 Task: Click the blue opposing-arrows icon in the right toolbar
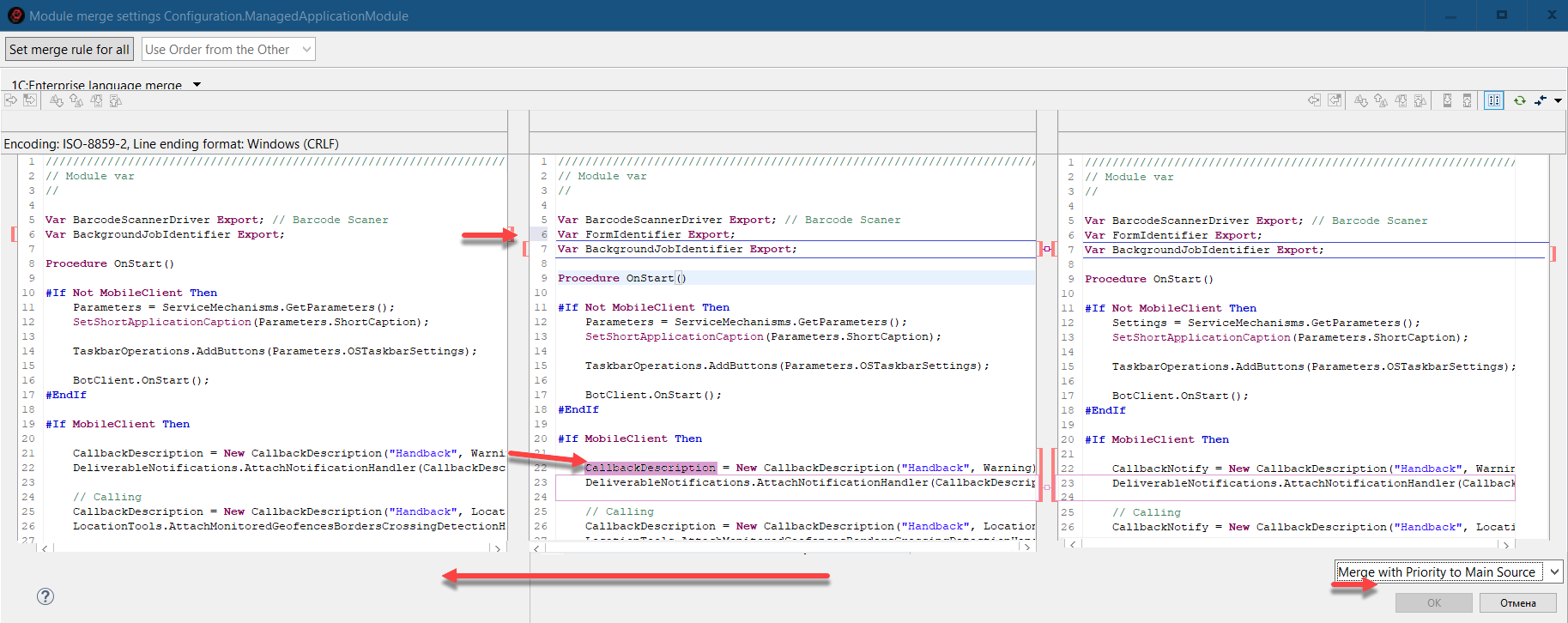coord(1541,100)
